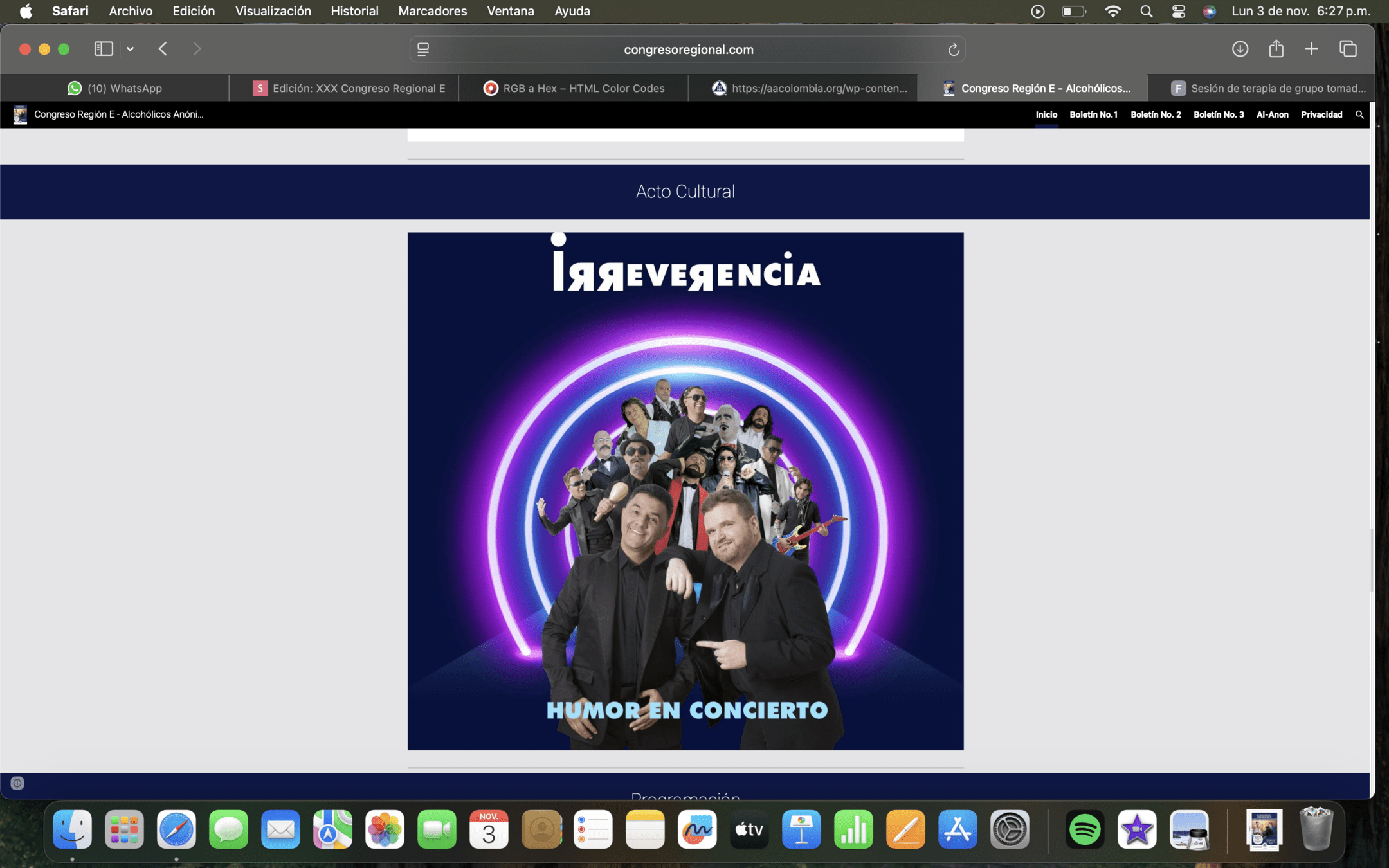This screenshot has height=868, width=1389.
Task: Open macOS Control Center toggles
Action: [x=1178, y=11]
